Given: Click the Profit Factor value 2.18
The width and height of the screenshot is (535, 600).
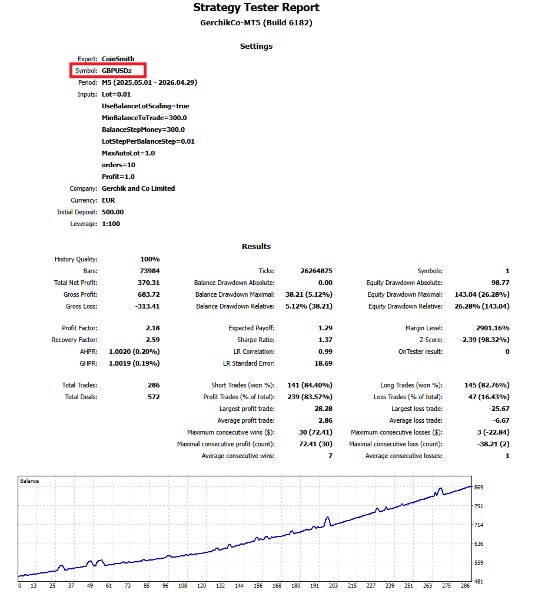Looking at the screenshot, I should [153, 328].
